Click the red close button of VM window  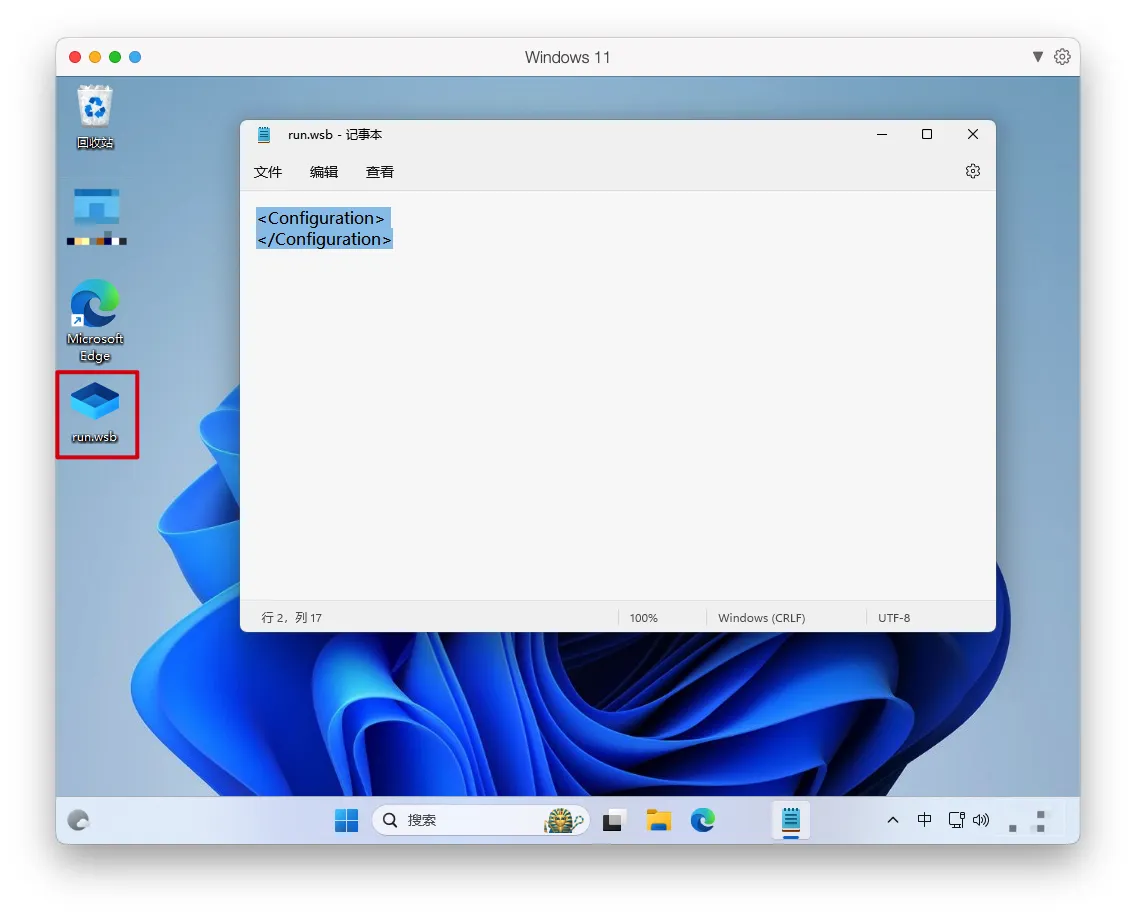75,57
